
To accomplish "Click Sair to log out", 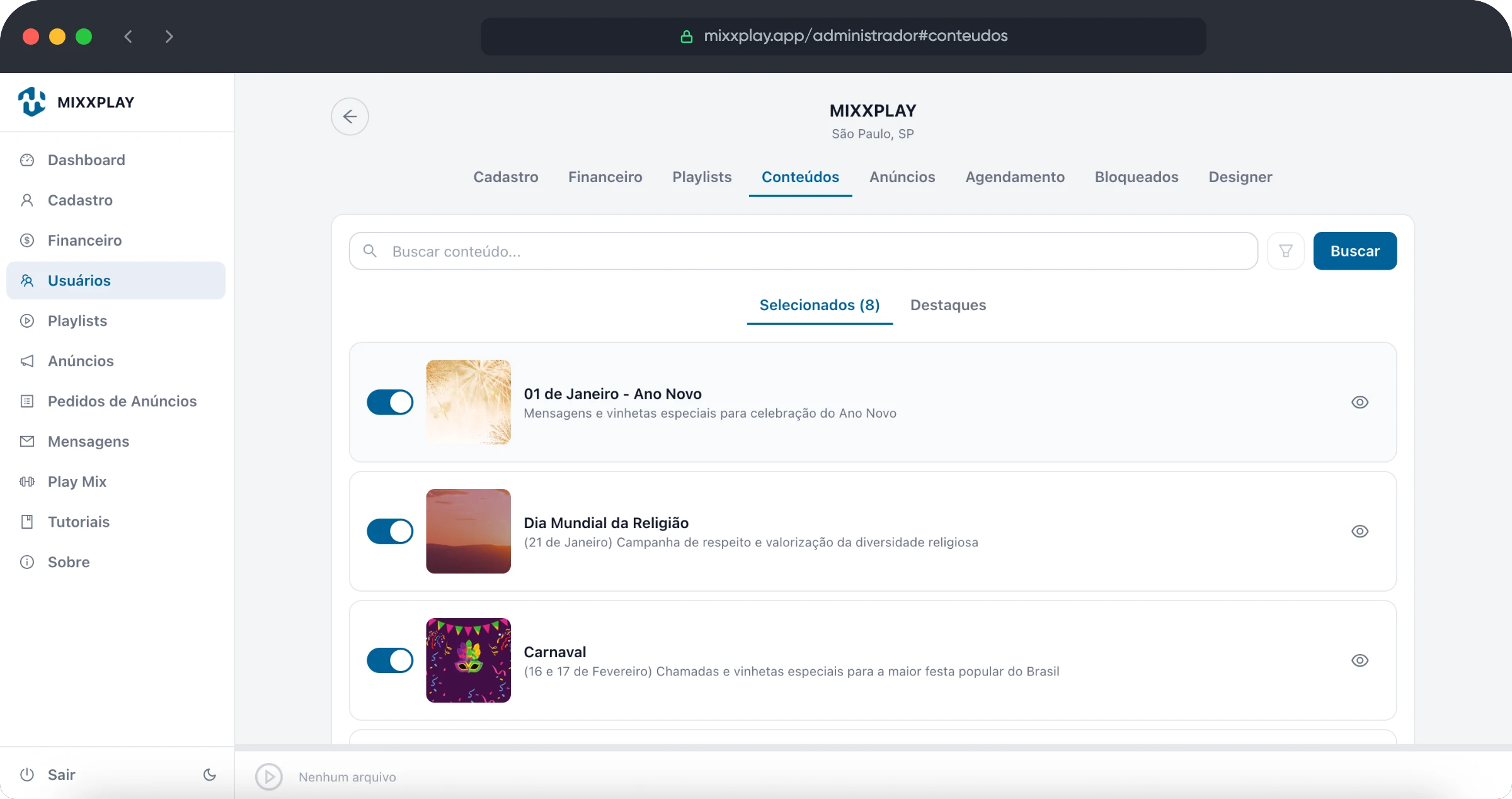I will pos(48,775).
